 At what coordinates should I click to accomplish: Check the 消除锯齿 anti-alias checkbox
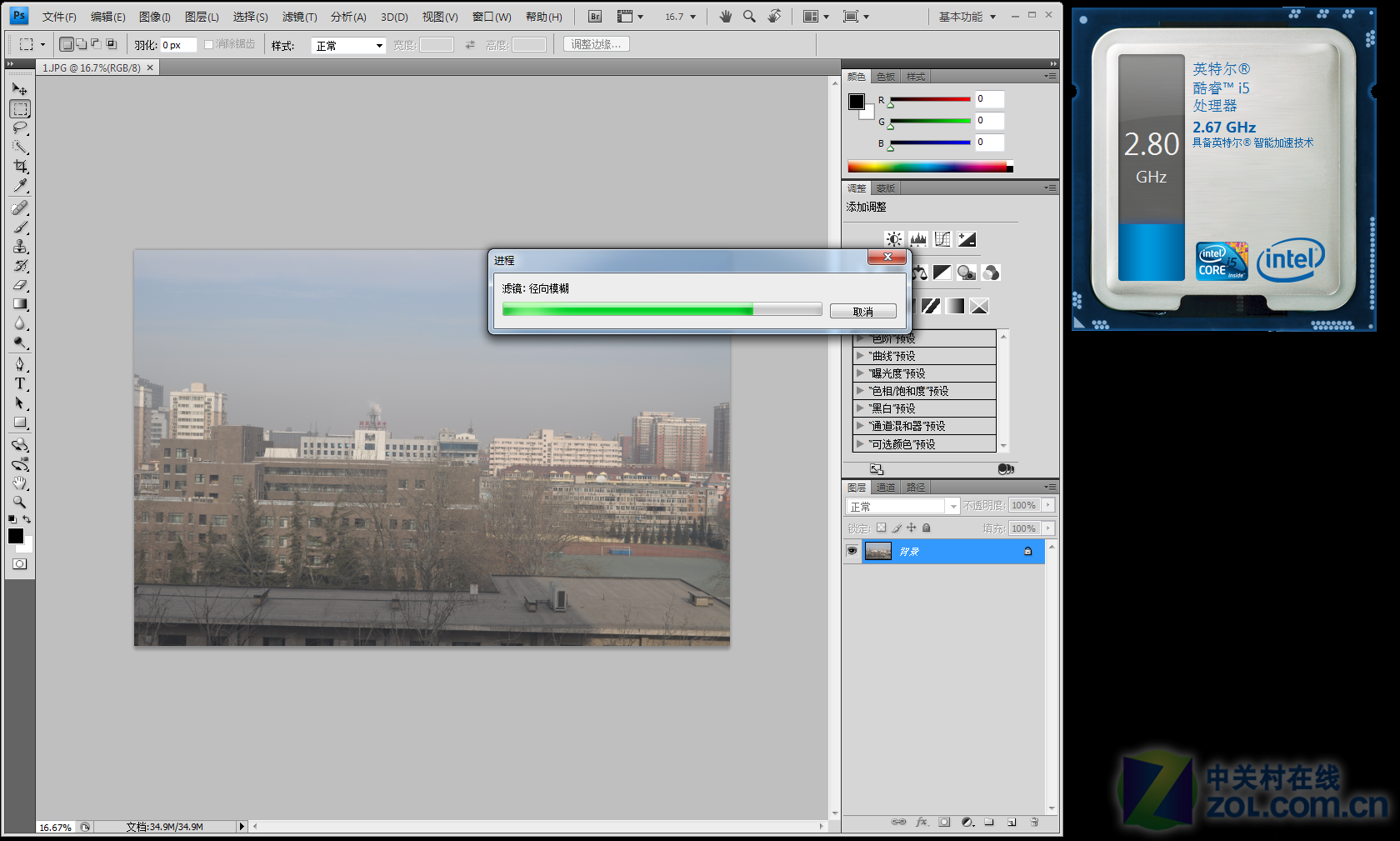[209, 45]
